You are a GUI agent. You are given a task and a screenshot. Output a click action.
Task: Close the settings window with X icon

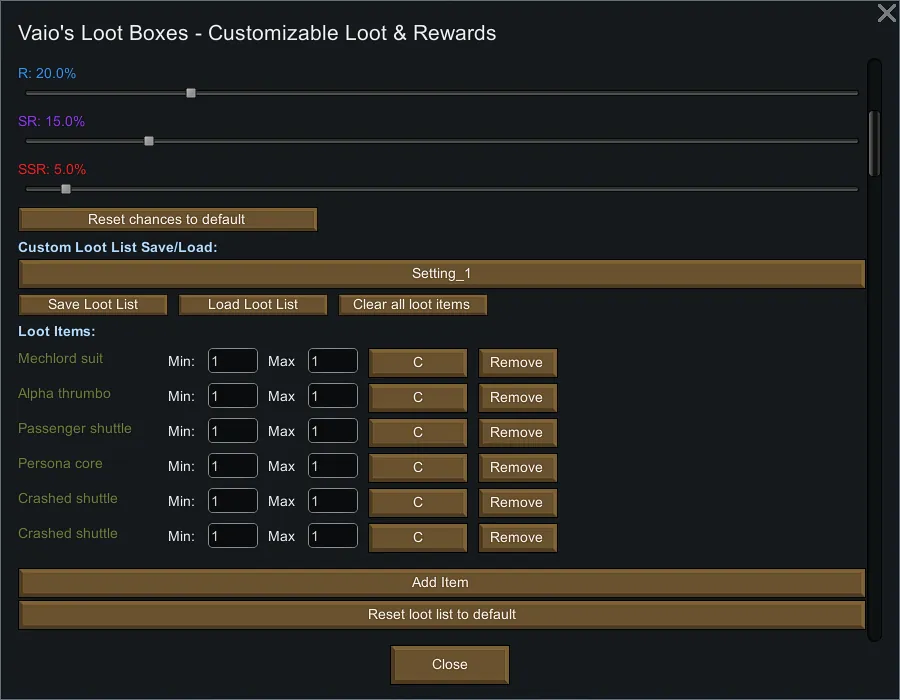tap(886, 13)
